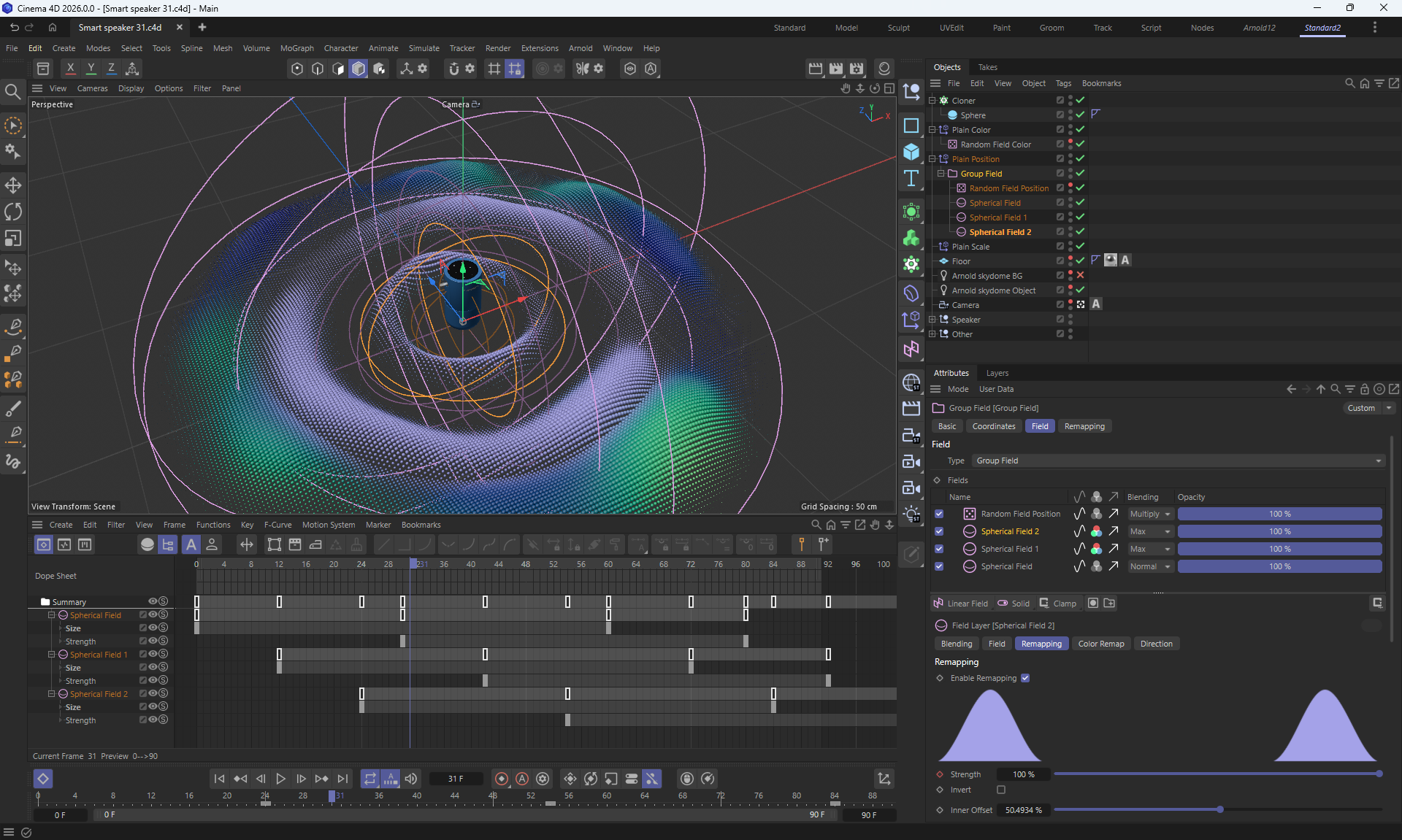1402x840 pixels.
Task: Select the Rotate tool in left toolbar
Action: (x=13, y=212)
